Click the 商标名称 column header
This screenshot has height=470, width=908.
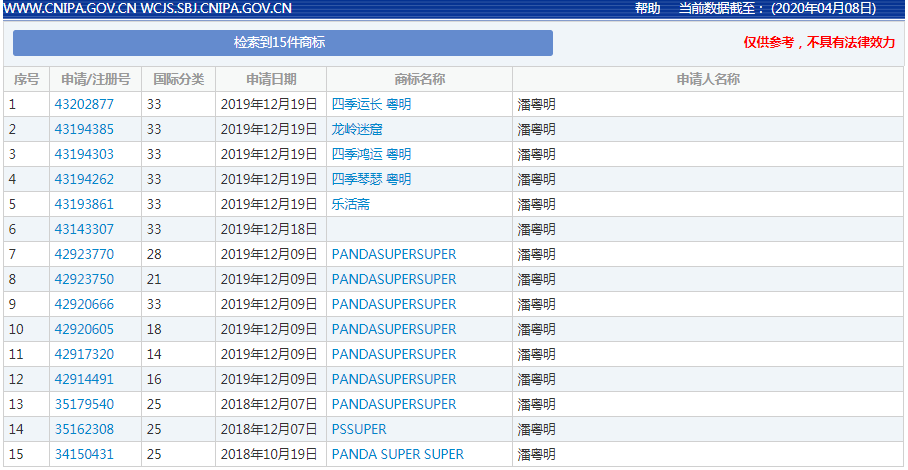pos(419,79)
